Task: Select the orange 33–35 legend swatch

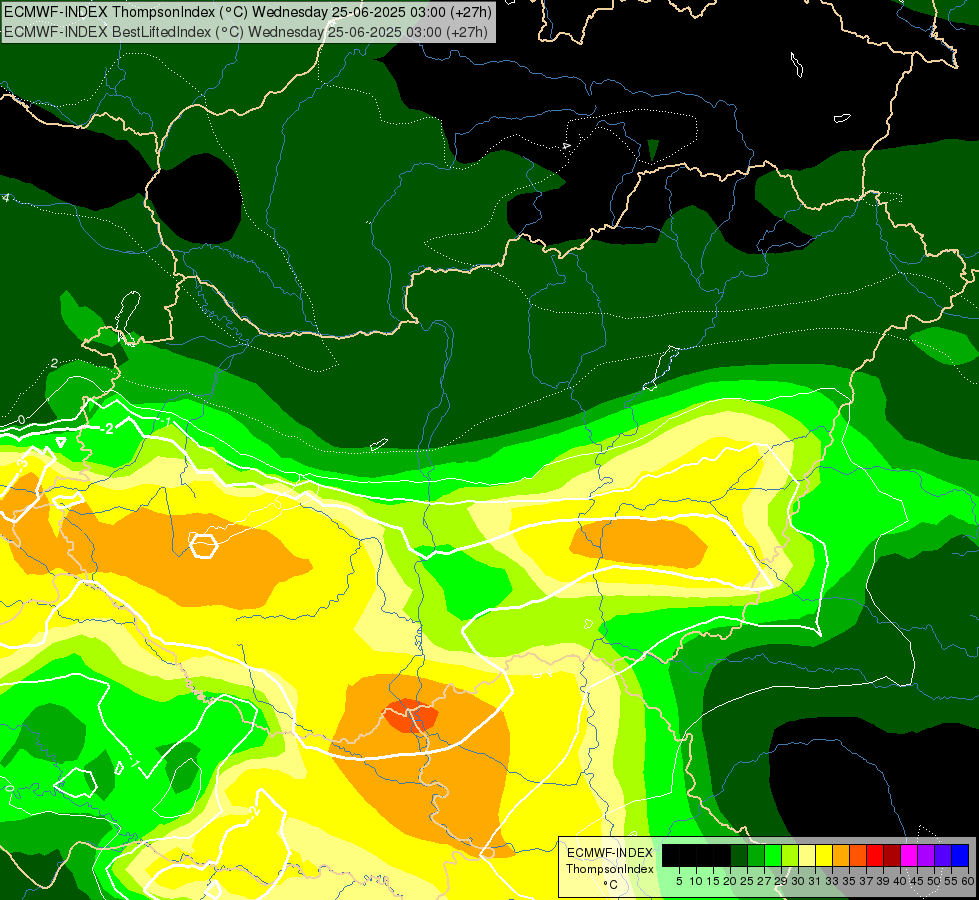Action: click(841, 855)
